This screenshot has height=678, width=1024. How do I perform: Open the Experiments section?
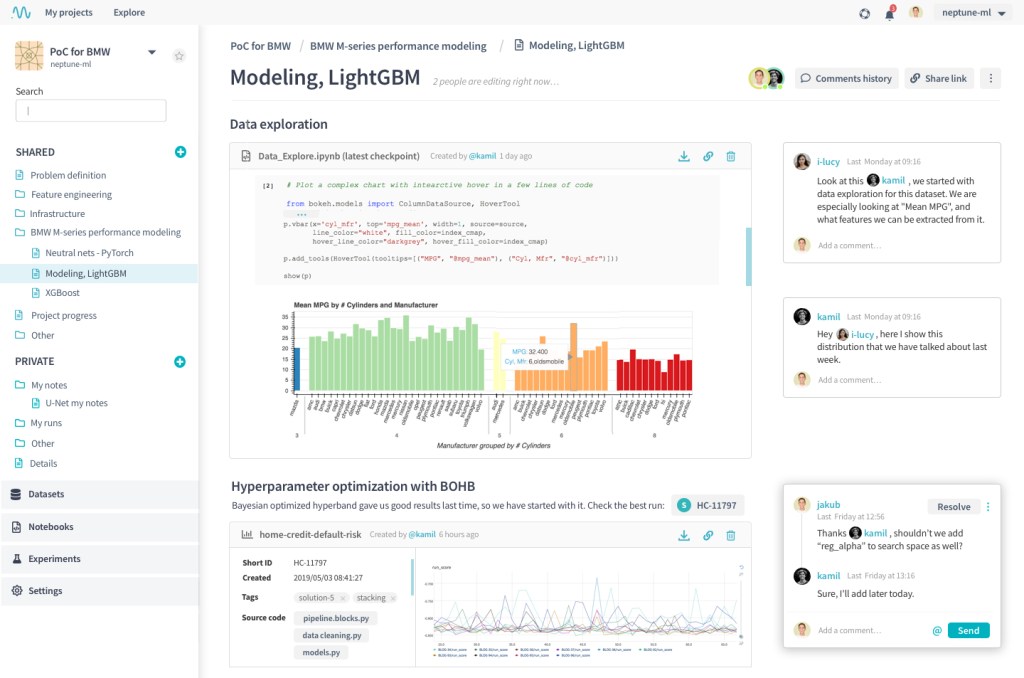[99, 559]
